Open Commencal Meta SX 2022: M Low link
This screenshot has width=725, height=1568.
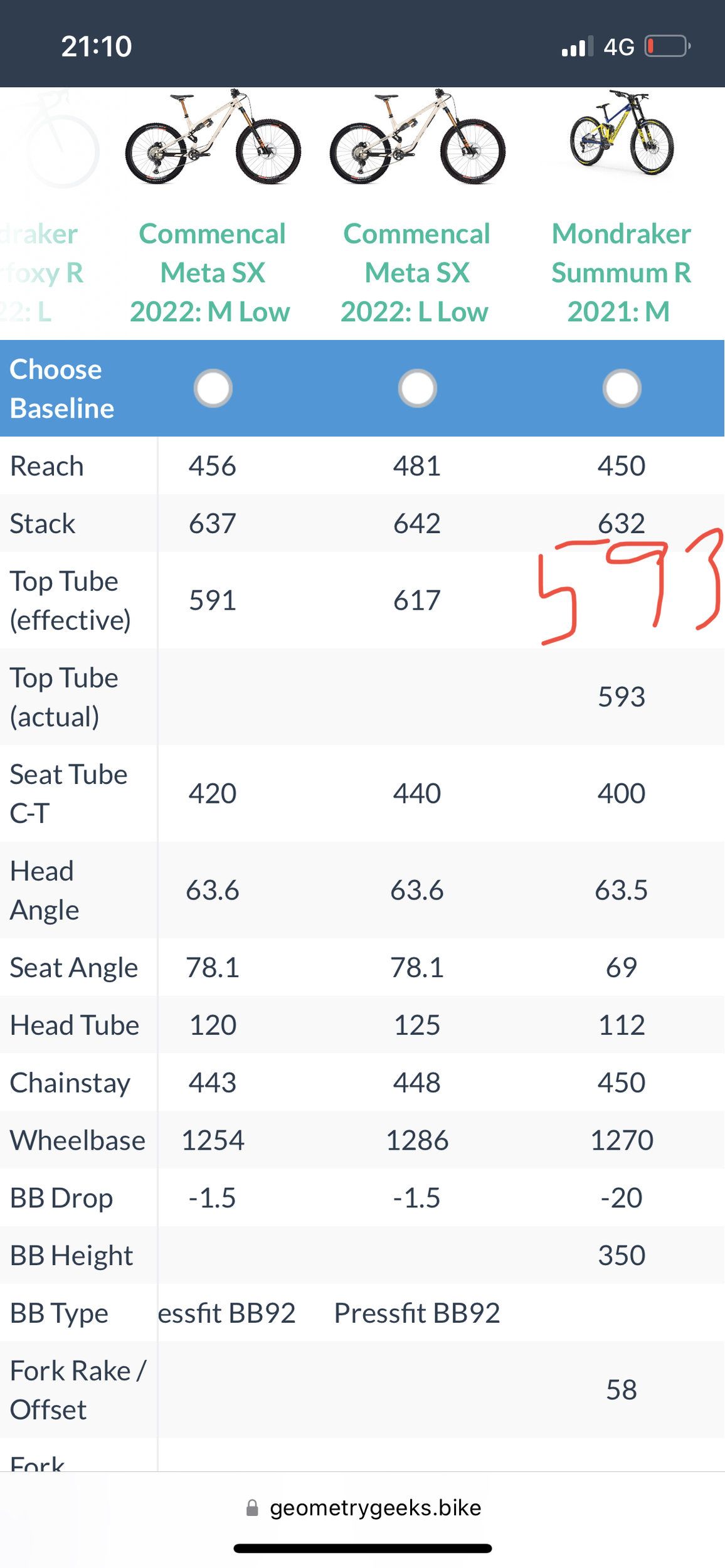point(212,273)
